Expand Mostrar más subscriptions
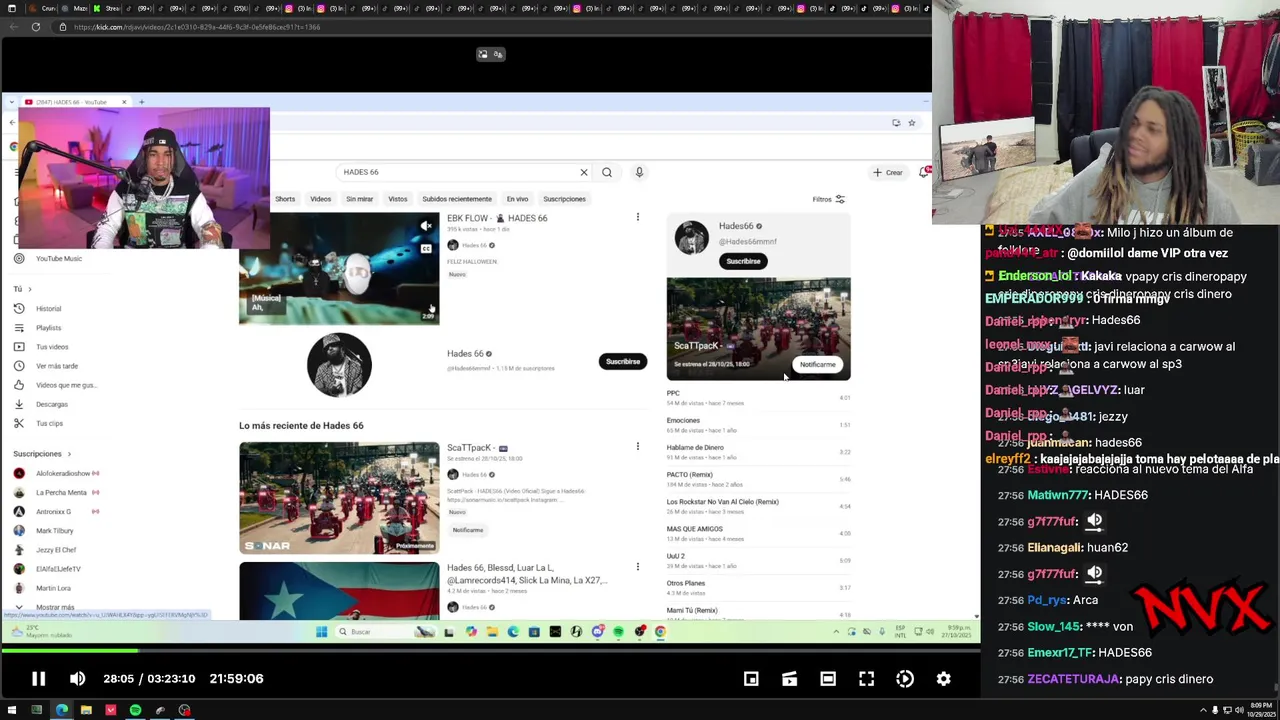This screenshot has height=720, width=1280. [54, 607]
